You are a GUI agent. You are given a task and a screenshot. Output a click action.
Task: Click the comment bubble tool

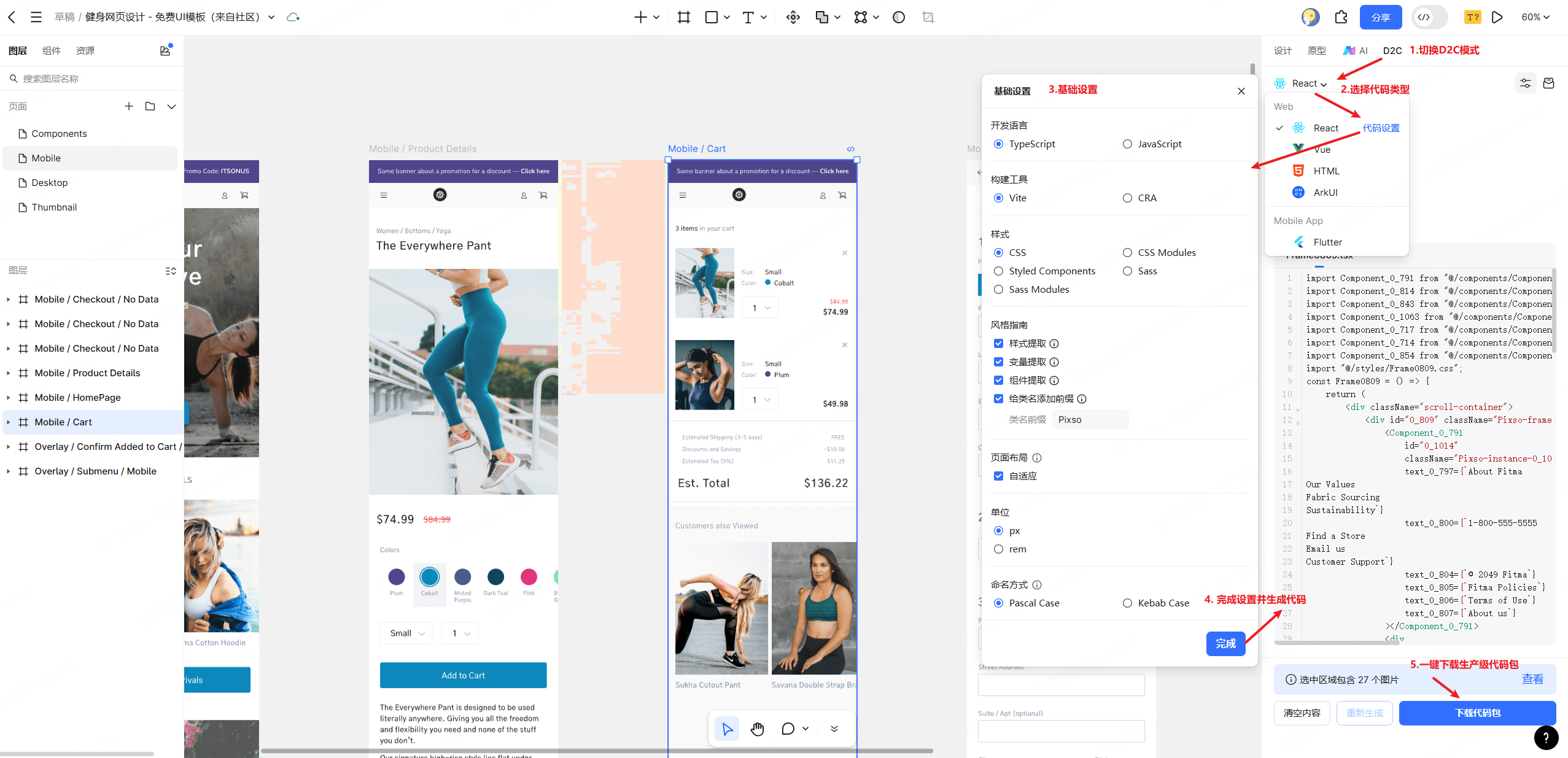(x=788, y=729)
